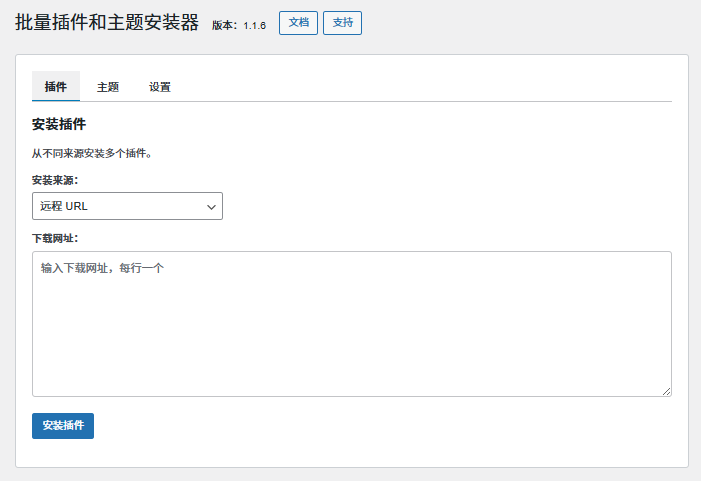Click the 支持 support button
Image resolution: width=701 pixels, height=481 pixels.
tap(342, 22)
